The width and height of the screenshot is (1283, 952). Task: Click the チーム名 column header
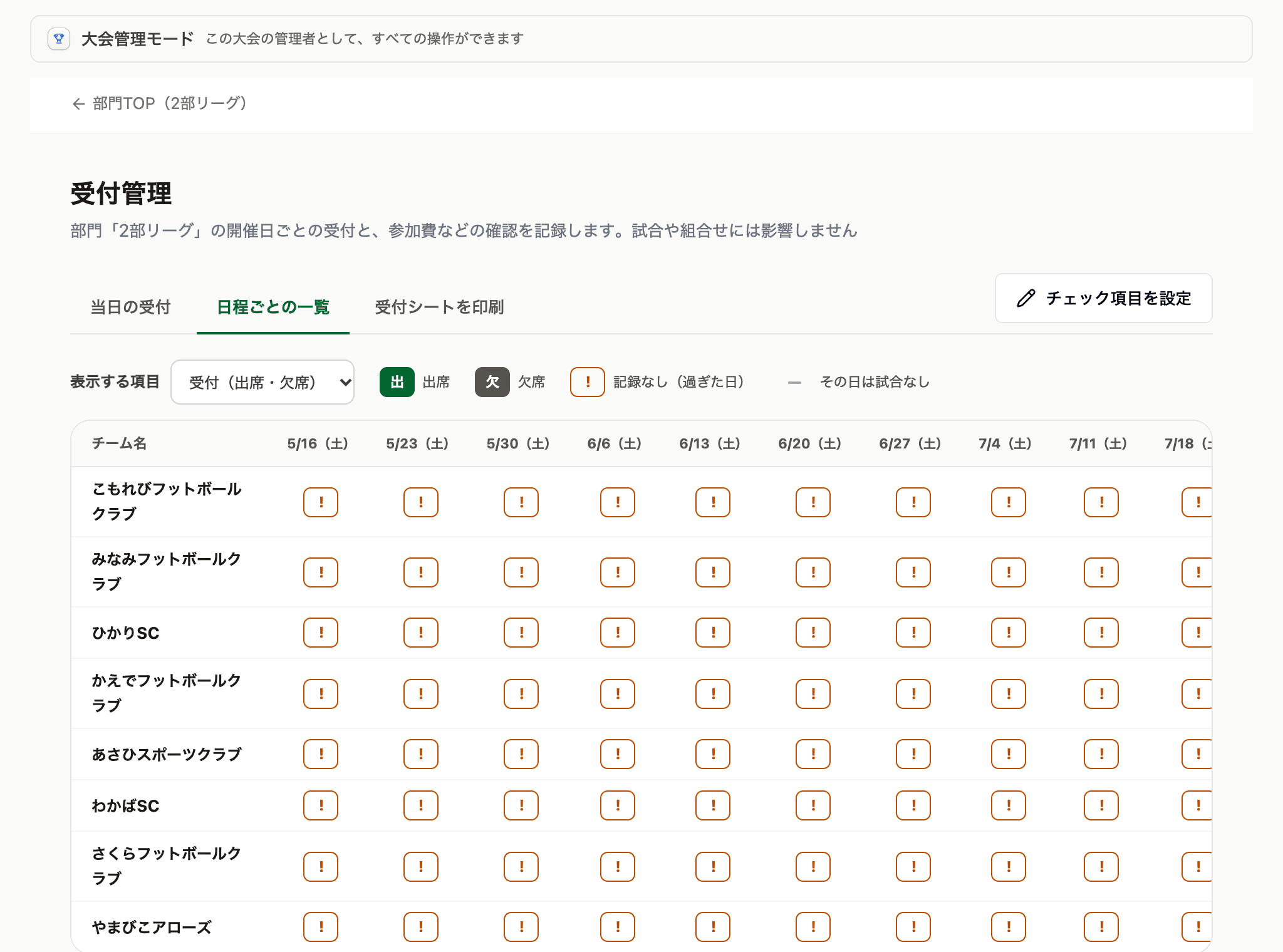click(x=119, y=443)
